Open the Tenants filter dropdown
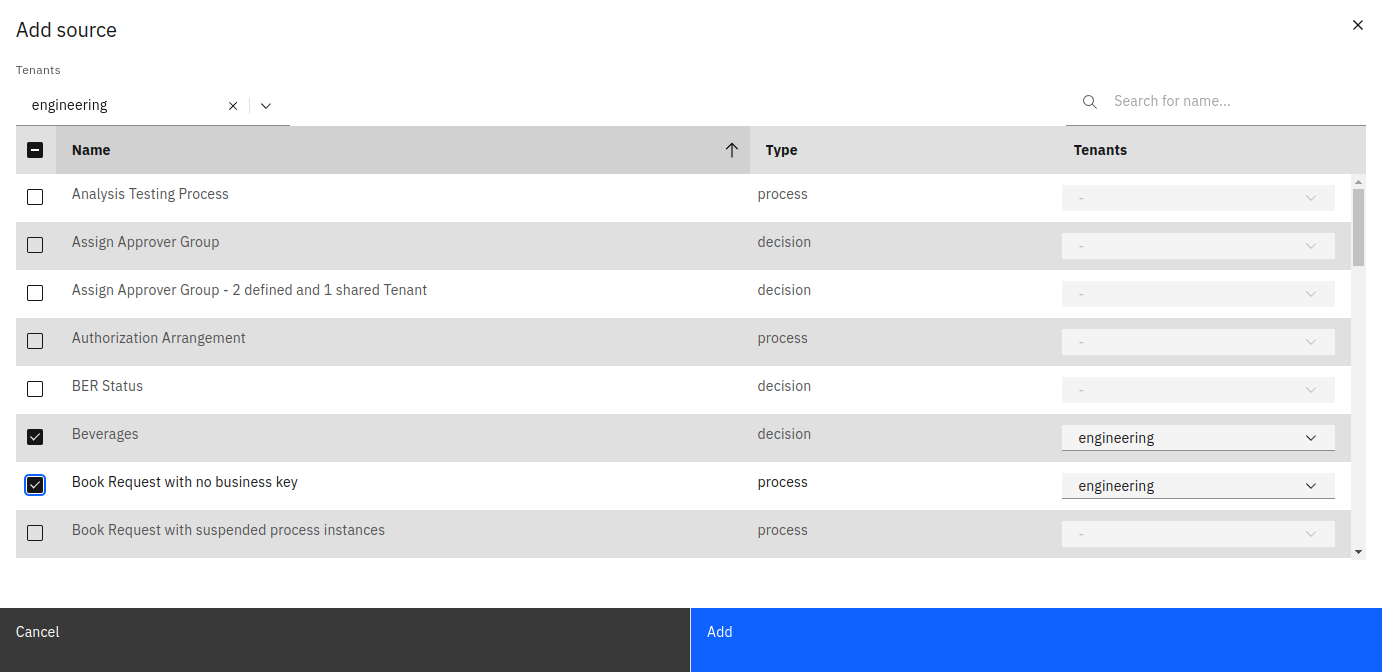This screenshot has height=672, width=1382. (x=265, y=105)
